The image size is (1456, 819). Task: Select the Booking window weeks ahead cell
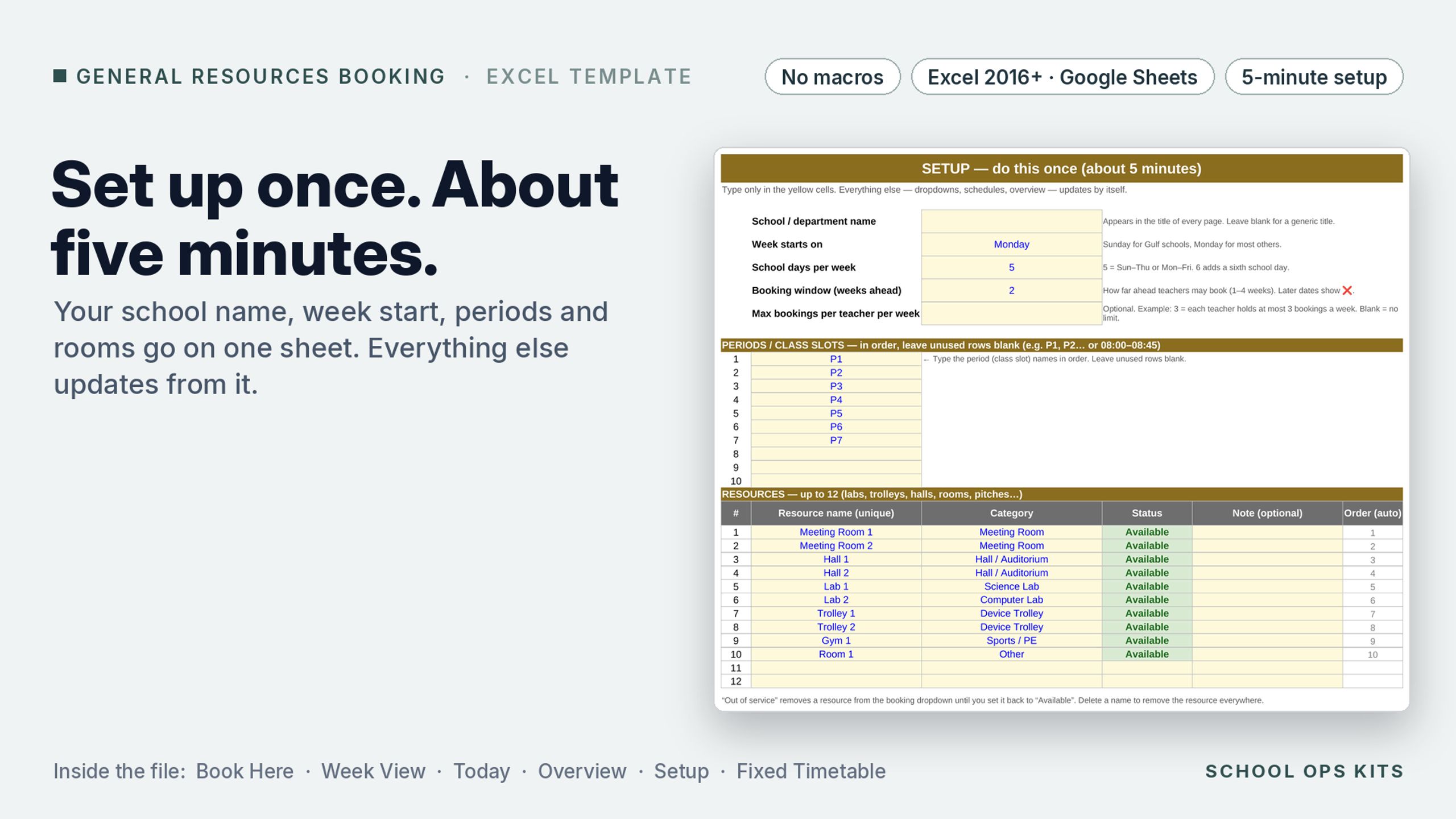click(x=1011, y=291)
